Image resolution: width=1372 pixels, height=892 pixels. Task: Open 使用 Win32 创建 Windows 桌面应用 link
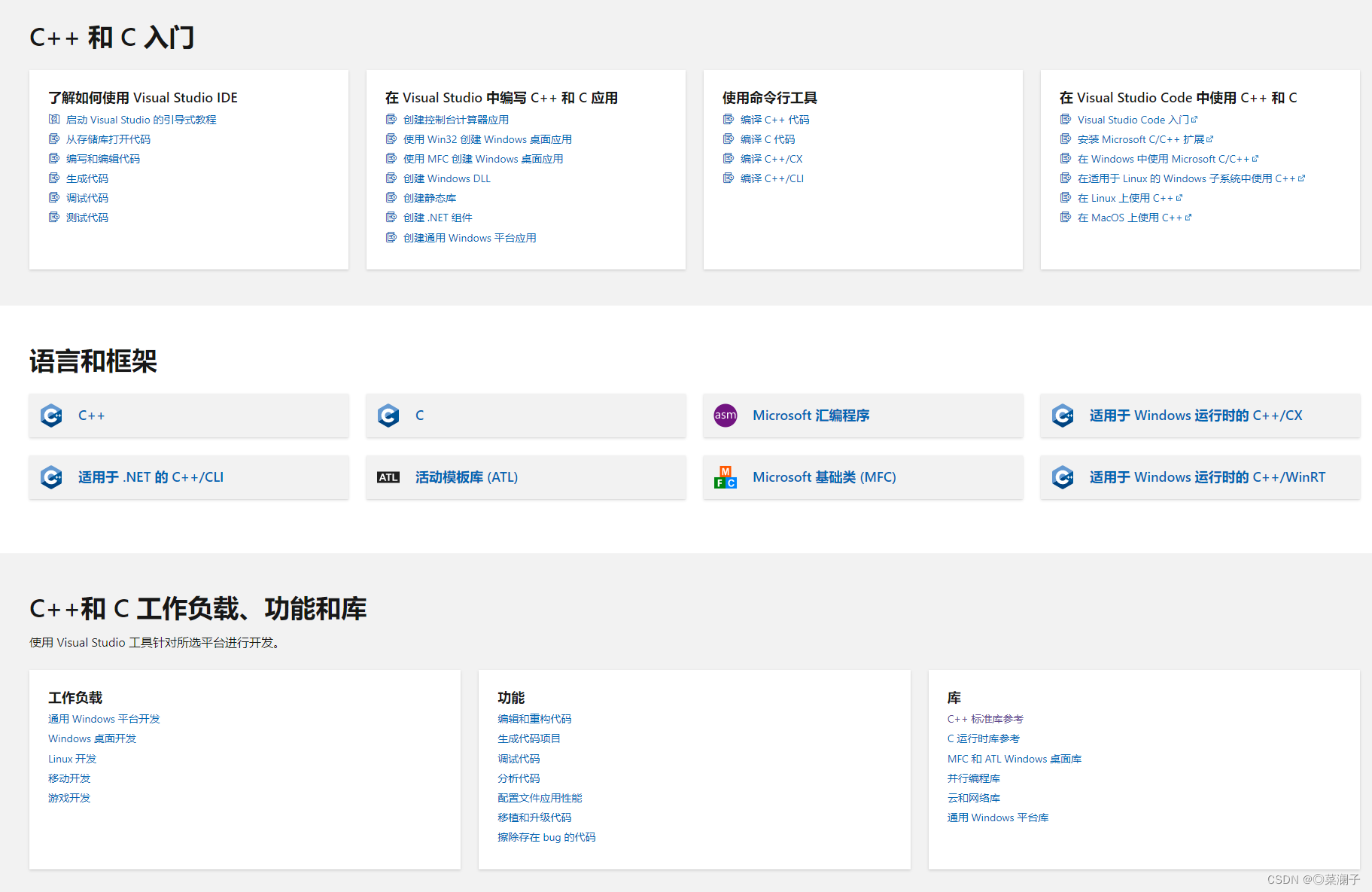pos(488,139)
